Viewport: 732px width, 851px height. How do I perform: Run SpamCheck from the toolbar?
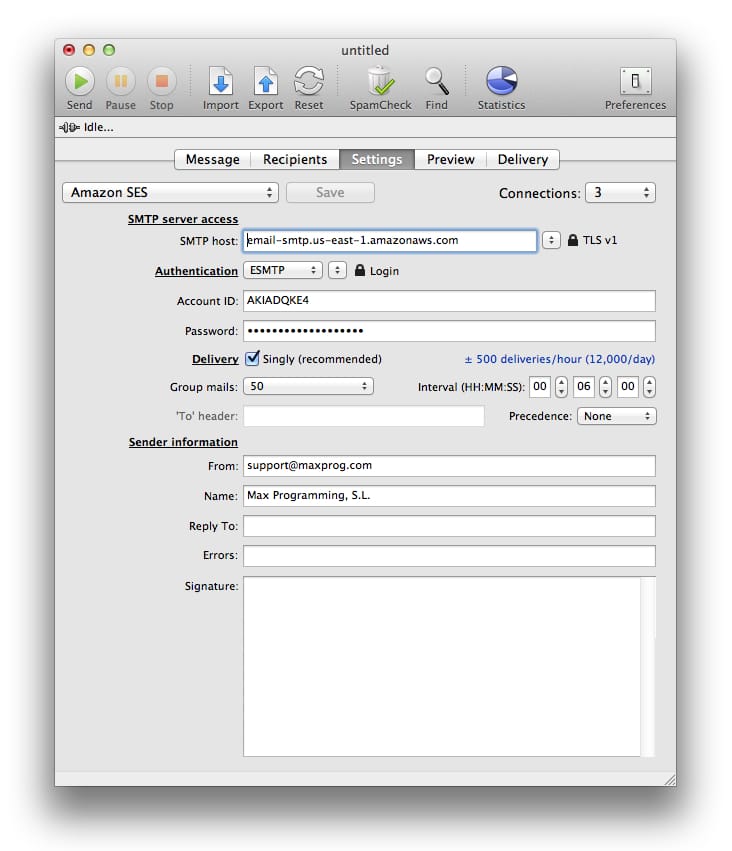click(380, 81)
